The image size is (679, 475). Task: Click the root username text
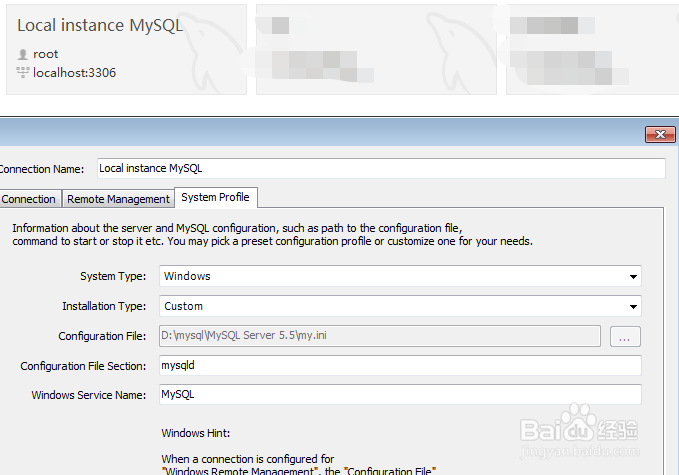45,54
